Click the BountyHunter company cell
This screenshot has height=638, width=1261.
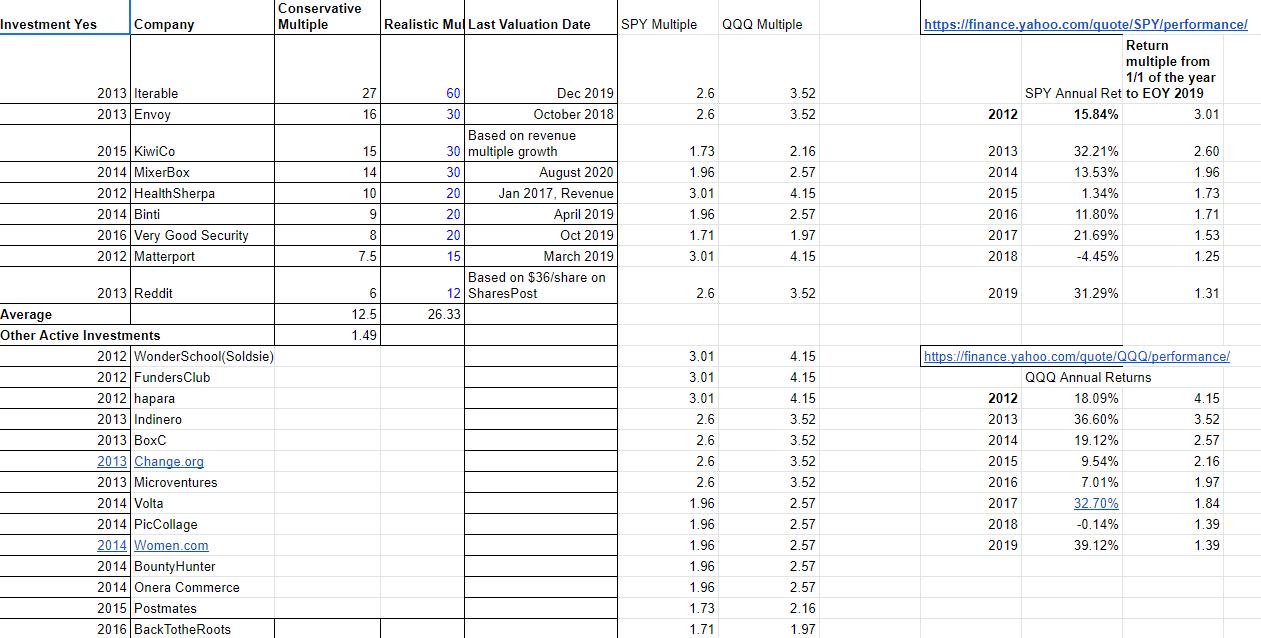click(202, 566)
